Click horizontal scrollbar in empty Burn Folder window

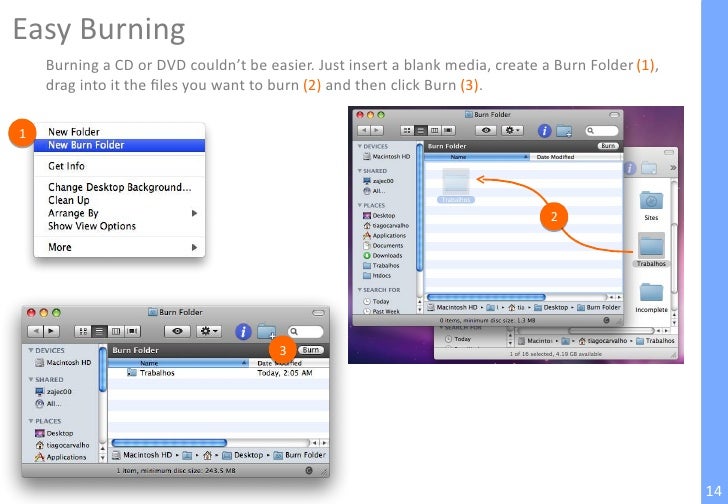(x=486, y=297)
